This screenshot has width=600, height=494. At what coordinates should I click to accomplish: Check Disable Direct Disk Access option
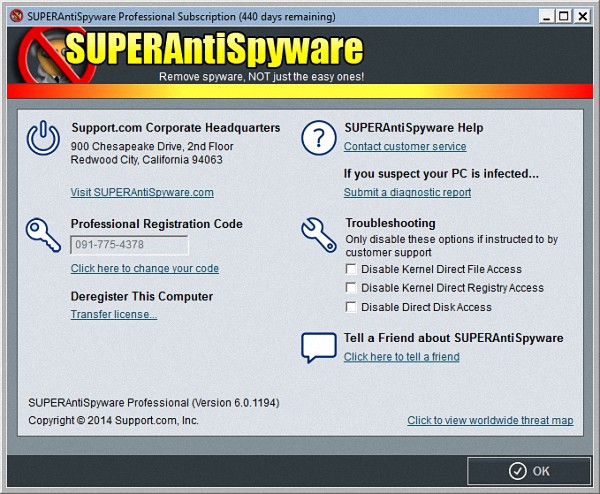point(351,307)
